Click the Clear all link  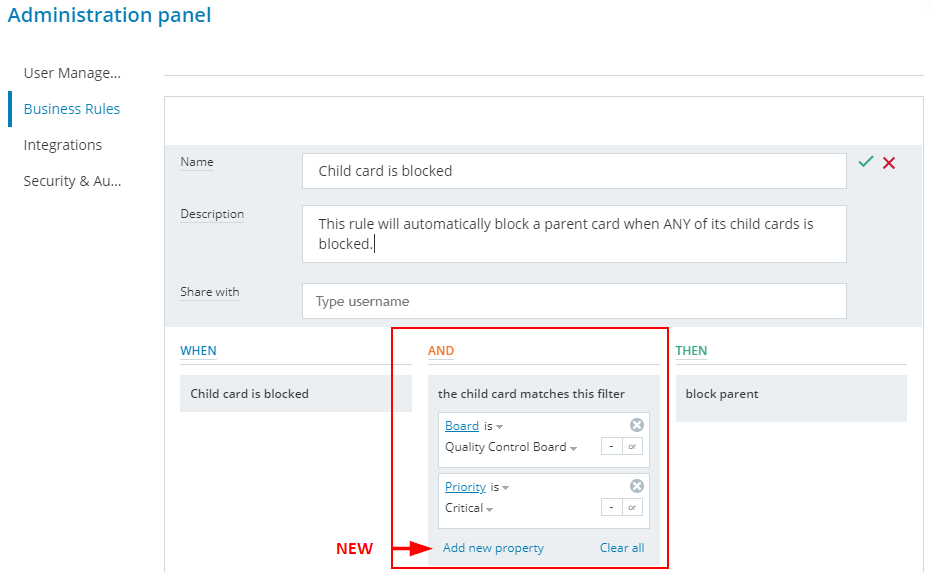click(x=622, y=548)
